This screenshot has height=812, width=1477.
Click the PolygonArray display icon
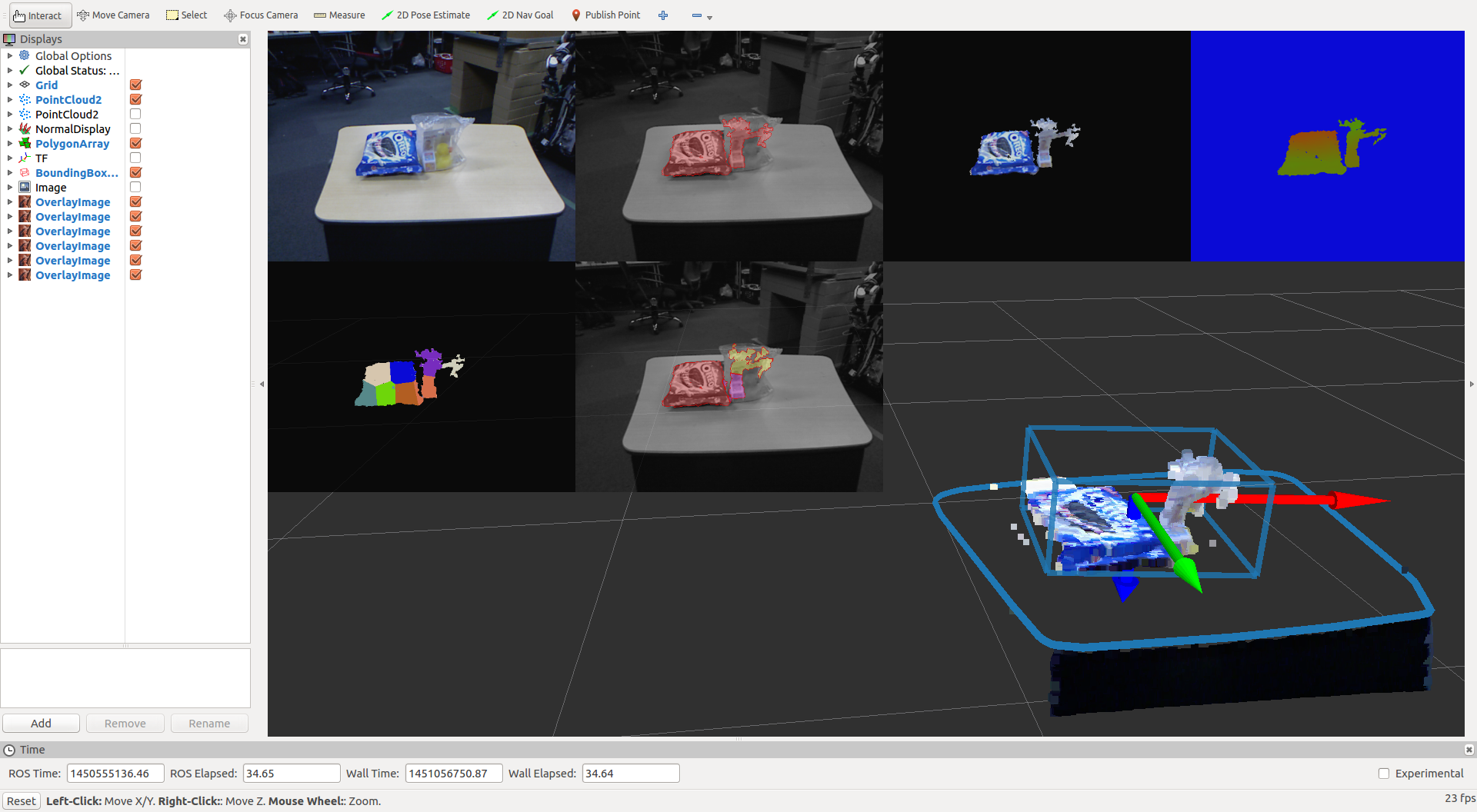(25, 143)
